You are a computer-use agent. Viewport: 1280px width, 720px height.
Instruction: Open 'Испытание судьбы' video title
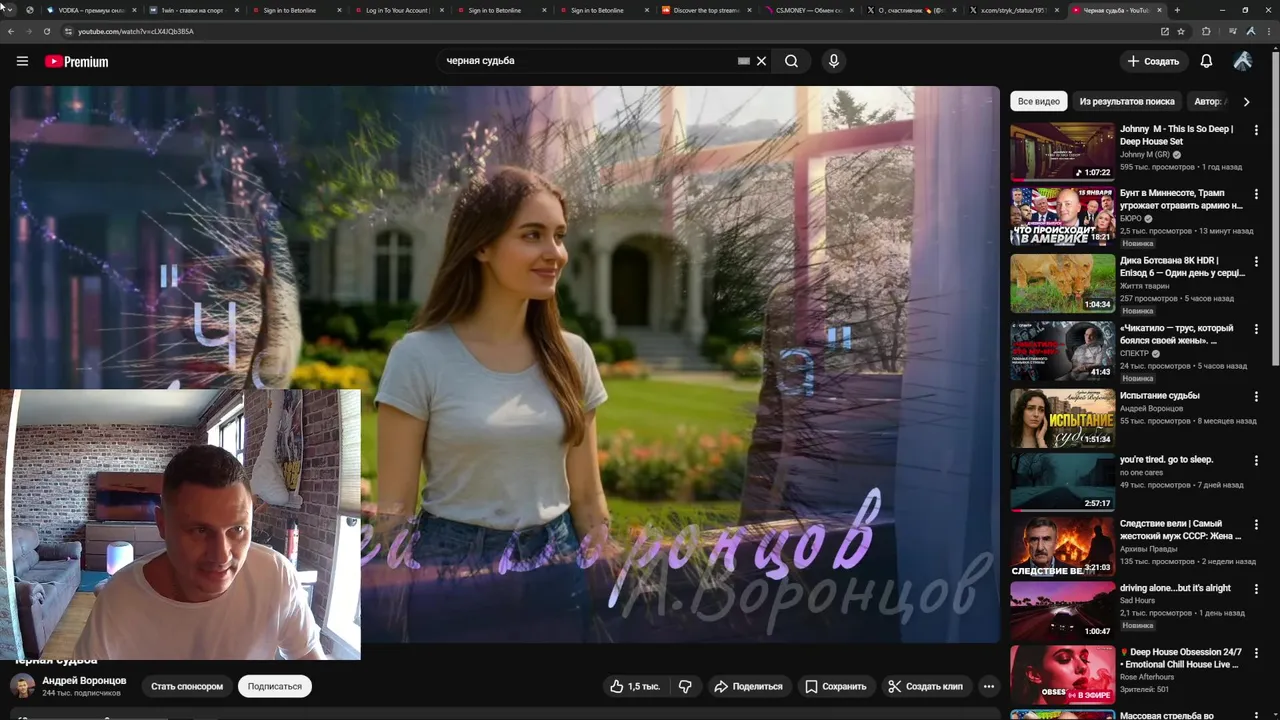[x=1159, y=395]
